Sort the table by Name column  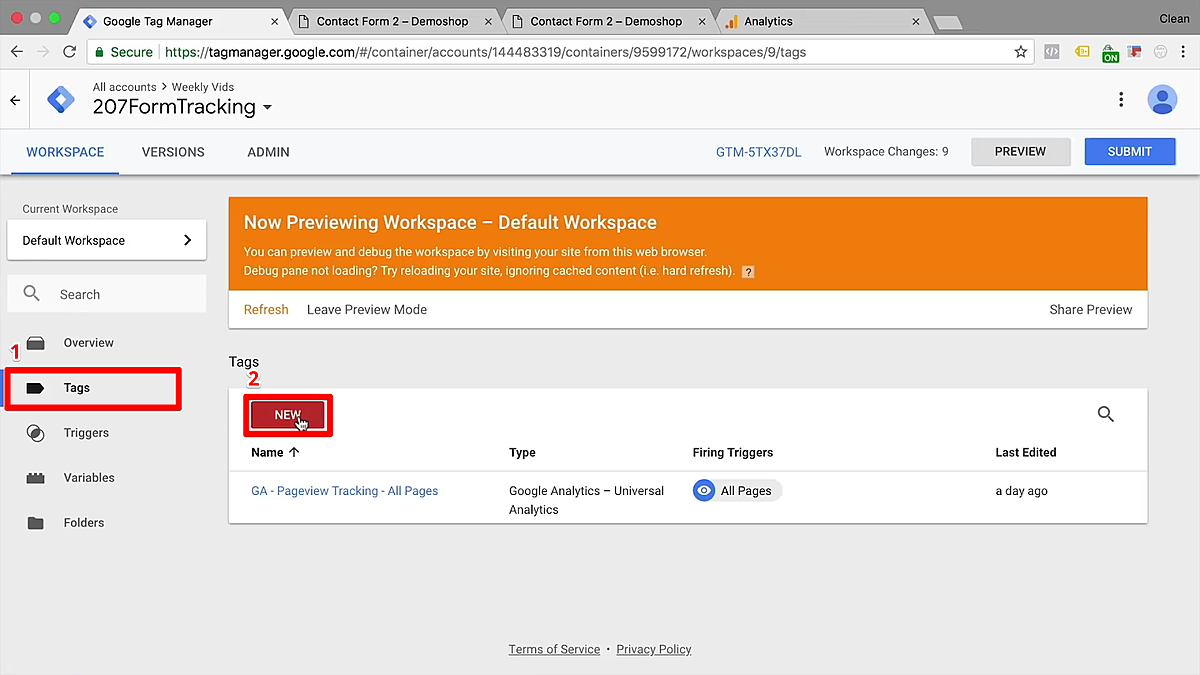pyautogui.click(x=275, y=452)
